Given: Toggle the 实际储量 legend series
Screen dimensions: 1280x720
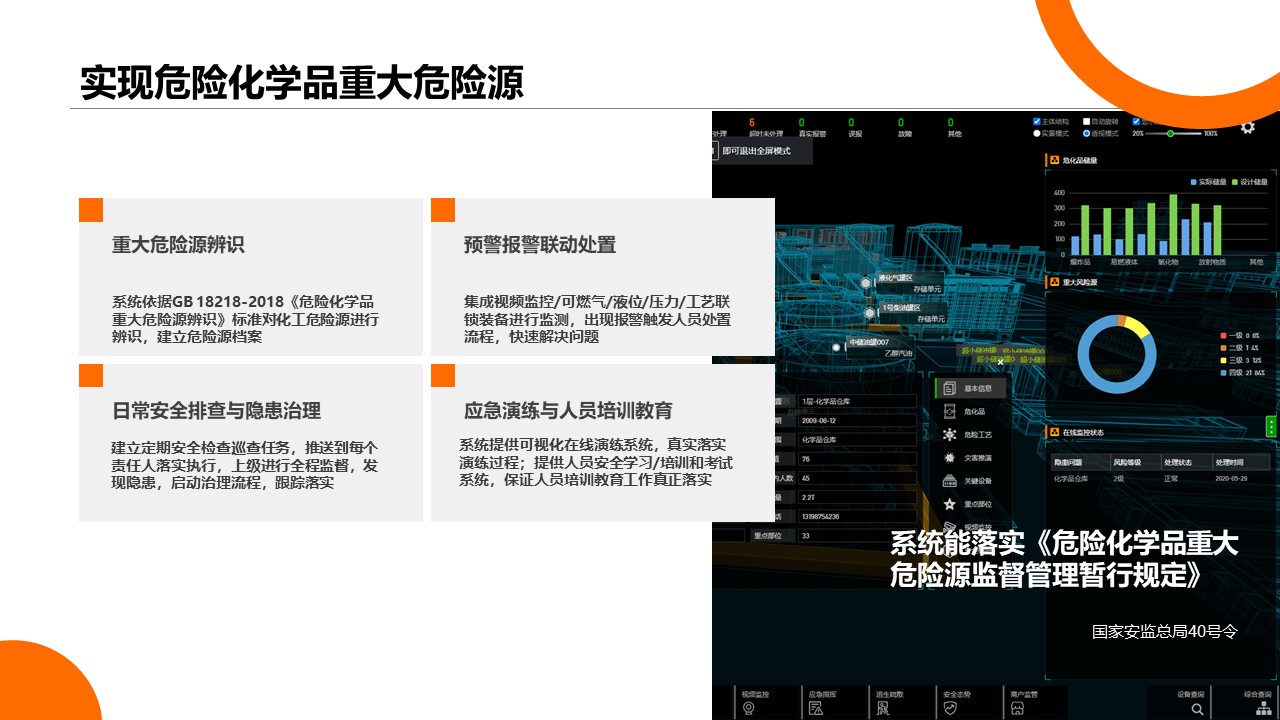Looking at the screenshot, I should [1208, 182].
